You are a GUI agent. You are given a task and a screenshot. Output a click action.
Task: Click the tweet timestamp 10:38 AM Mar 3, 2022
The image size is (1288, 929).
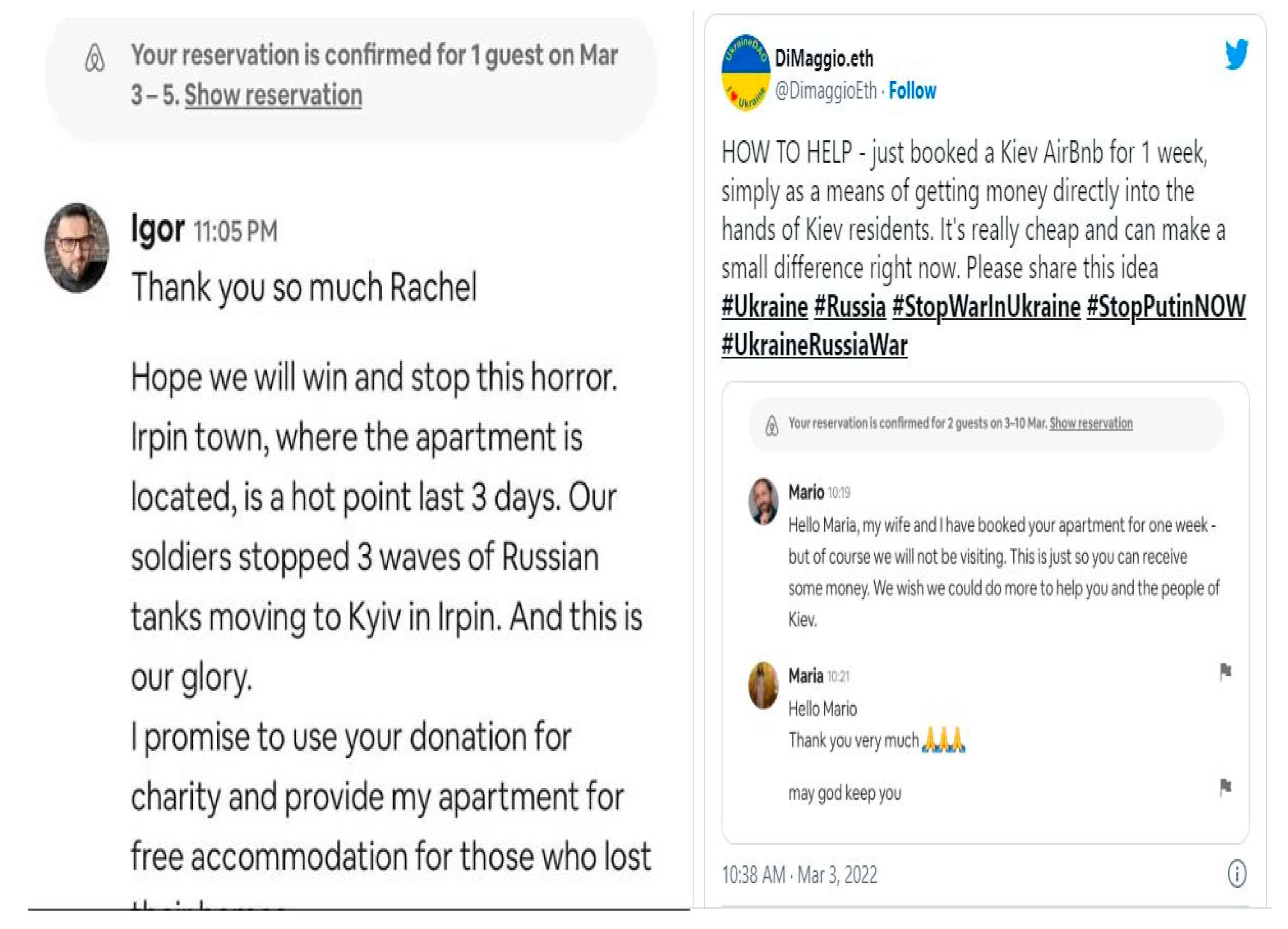tap(799, 874)
